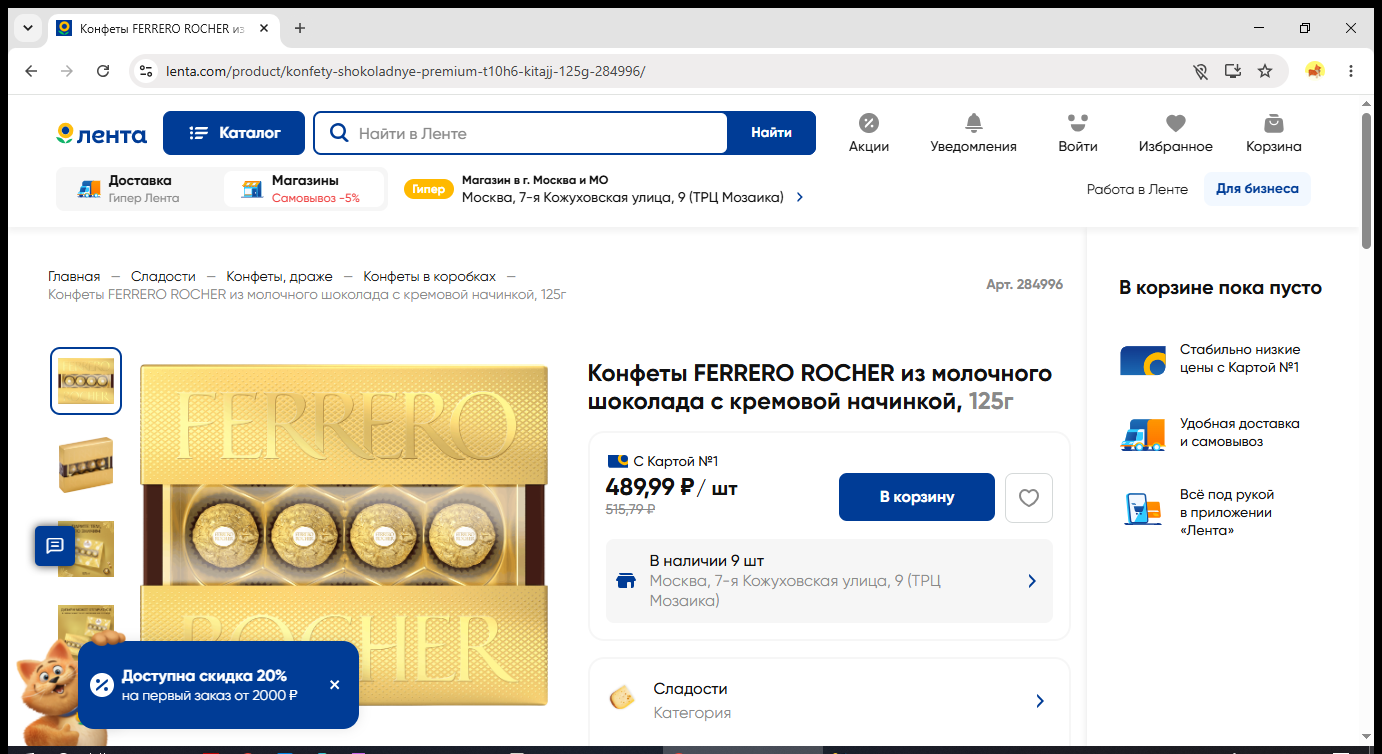This screenshot has width=1382, height=754.
Task: Click the location blocked icon in address bar
Action: pos(1201,71)
